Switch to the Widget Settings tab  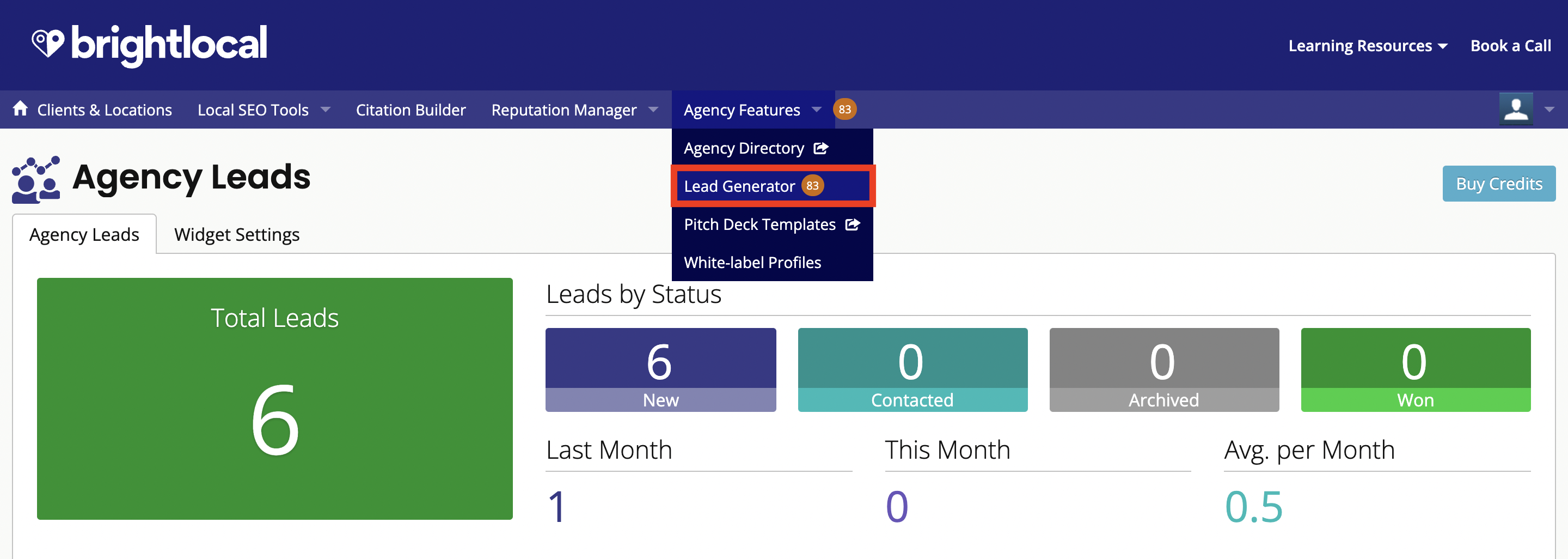[x=237, y=234]
